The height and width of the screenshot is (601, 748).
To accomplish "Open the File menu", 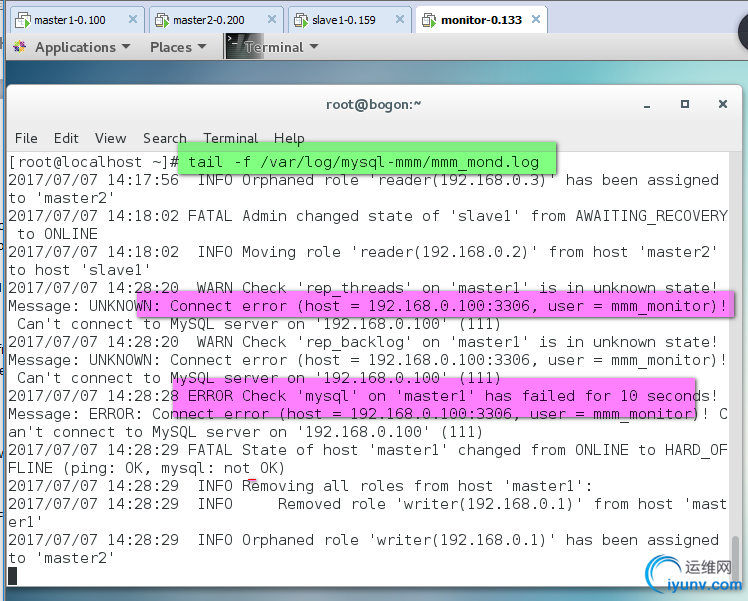I will point(26,138).
